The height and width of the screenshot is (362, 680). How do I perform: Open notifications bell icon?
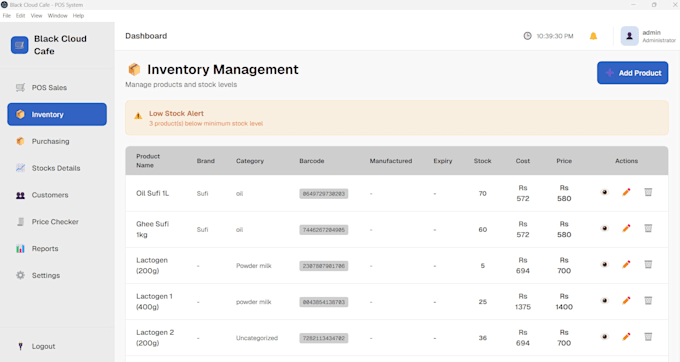point(593,36)
